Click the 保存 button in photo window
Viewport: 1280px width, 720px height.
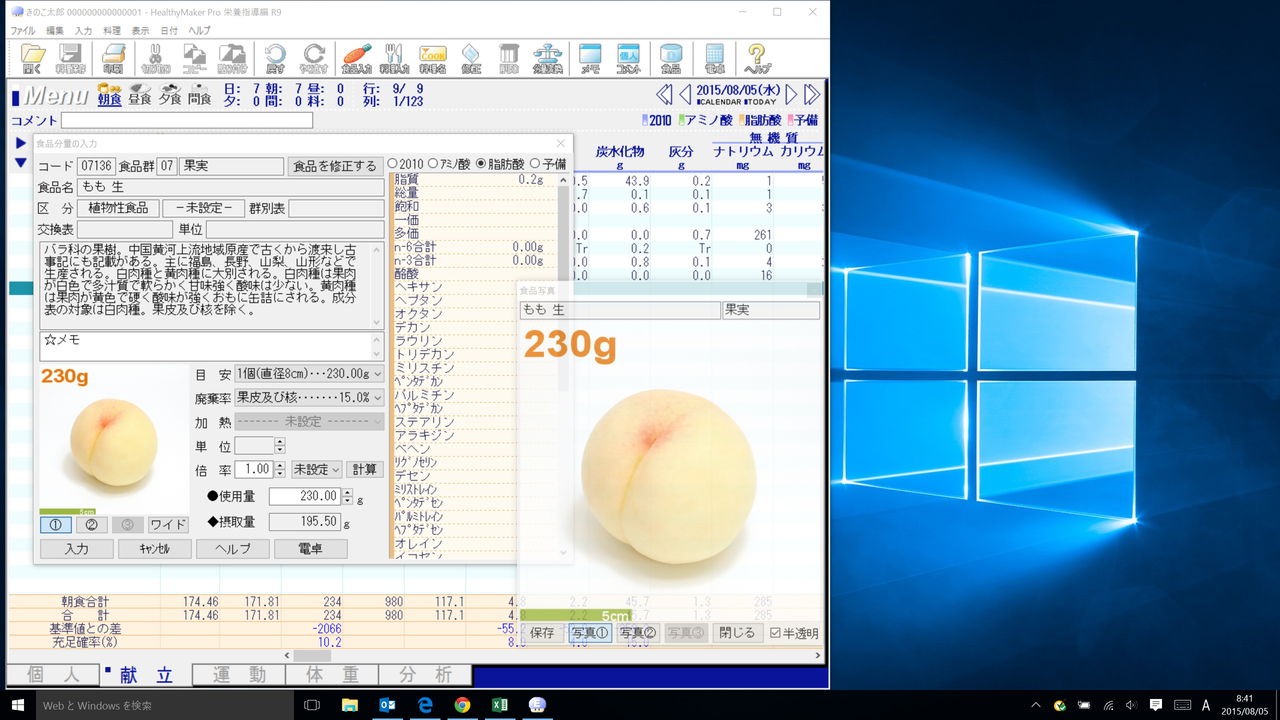(542, 633)
